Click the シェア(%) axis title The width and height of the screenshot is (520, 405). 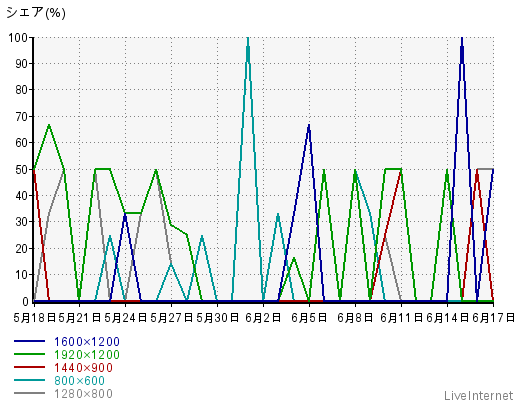(36, 13)
